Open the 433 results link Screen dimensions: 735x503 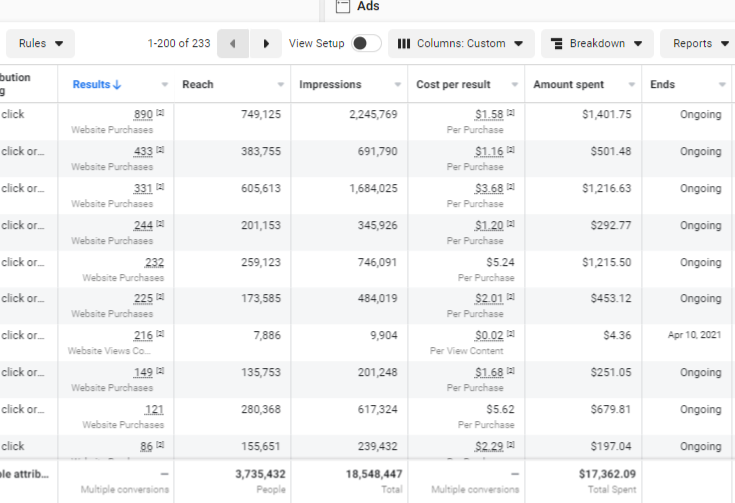click(x=143, y=152)
